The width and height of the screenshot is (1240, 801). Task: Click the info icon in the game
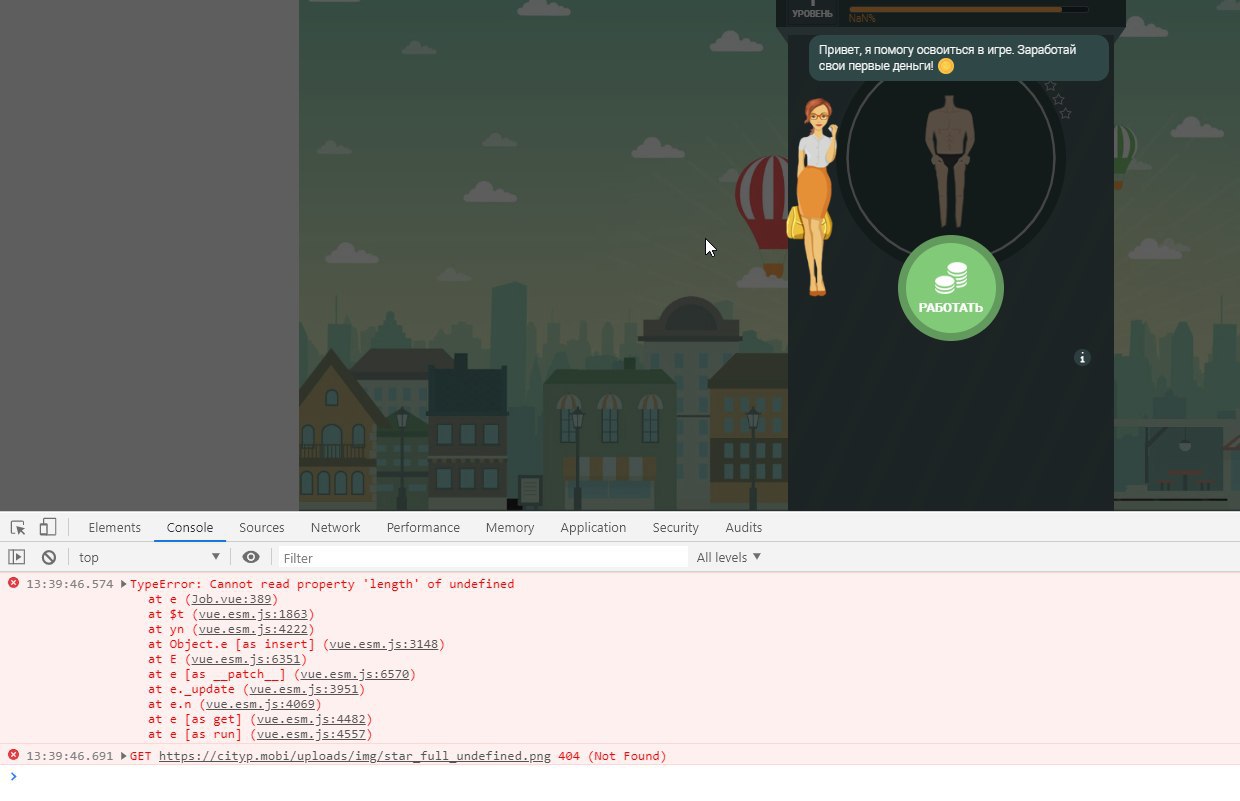1082,357
